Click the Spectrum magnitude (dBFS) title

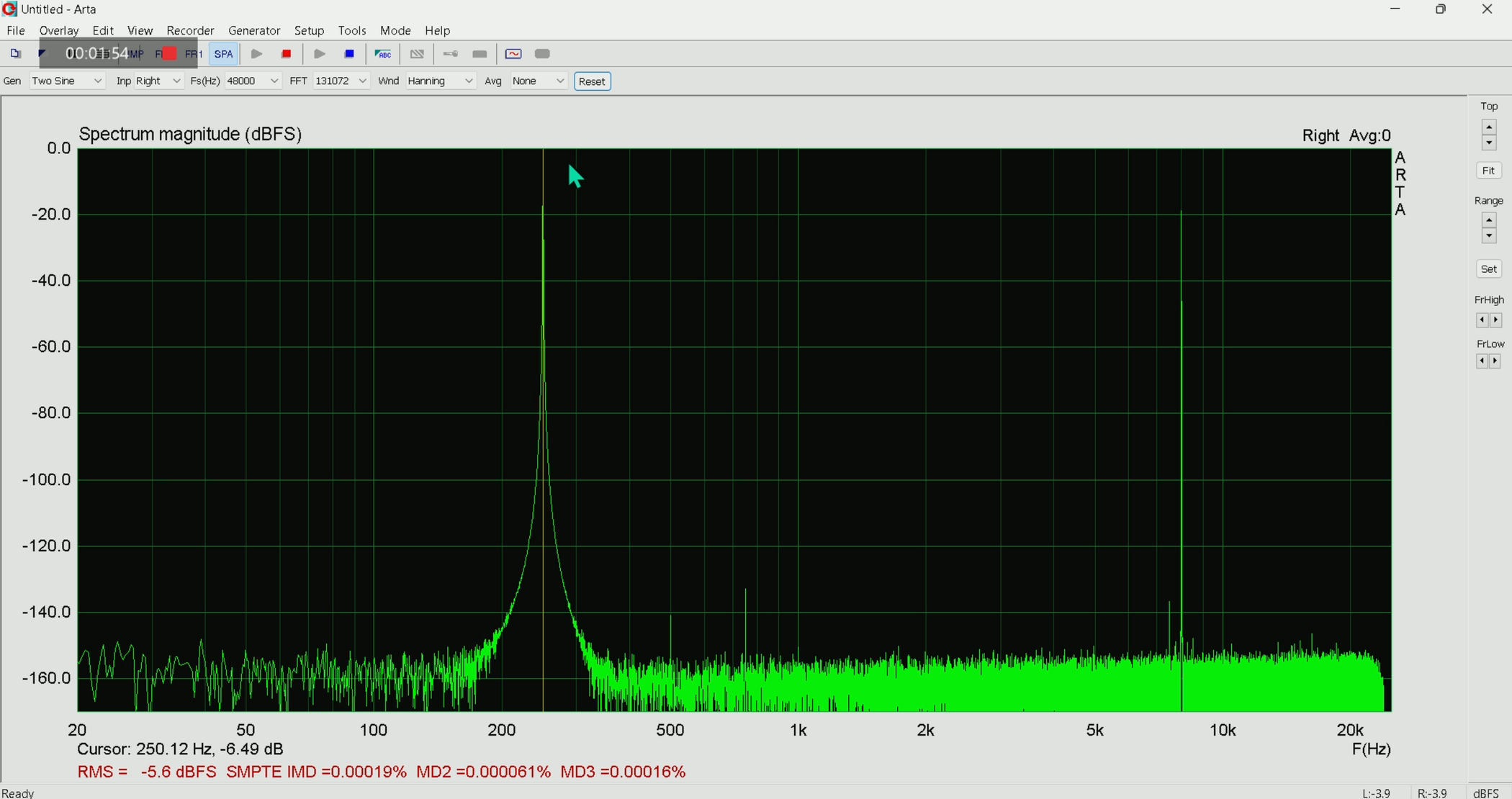click(x=190, y=135)
